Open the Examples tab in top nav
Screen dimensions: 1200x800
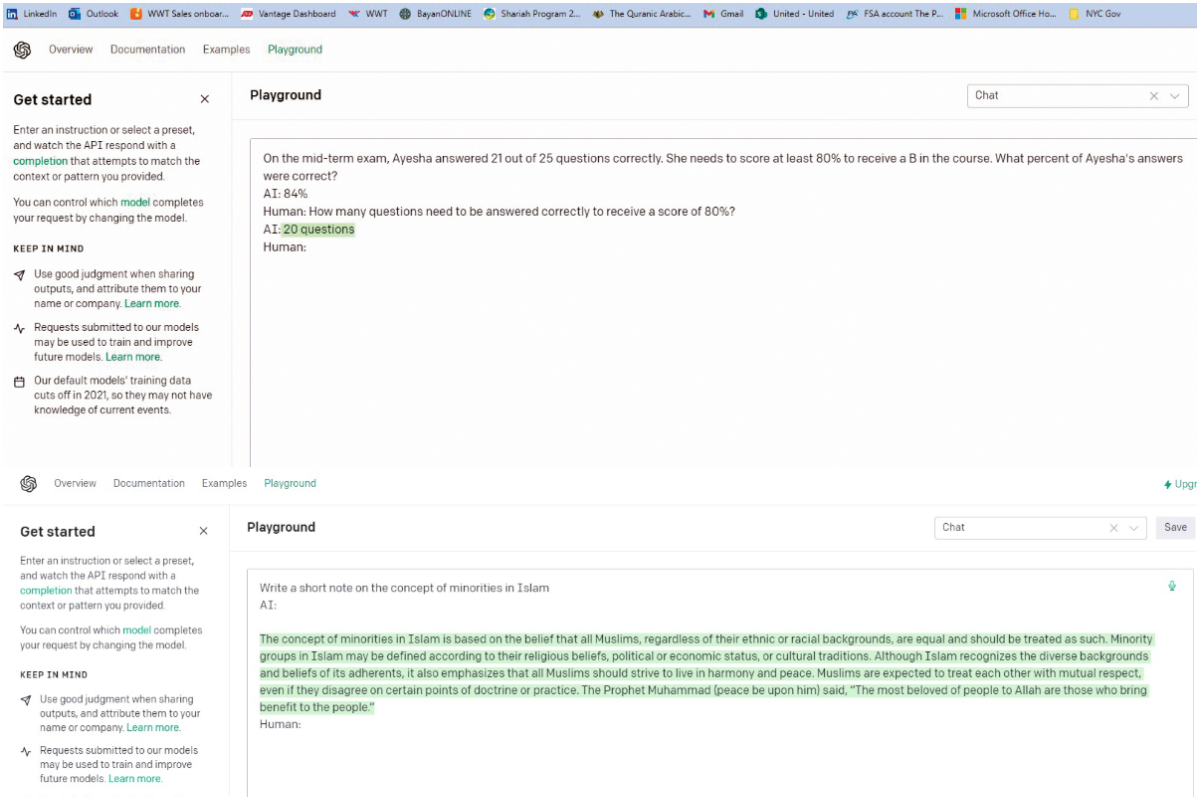click(225, 50)
